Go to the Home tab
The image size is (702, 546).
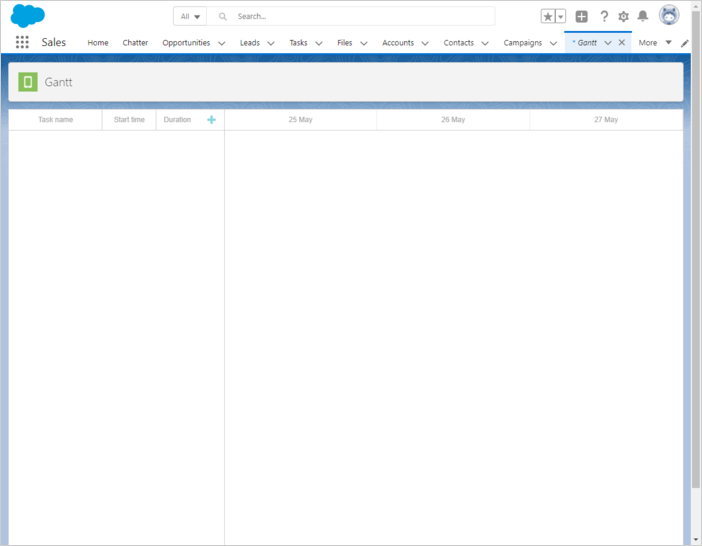pyautogui.click(x=98, y=43)
